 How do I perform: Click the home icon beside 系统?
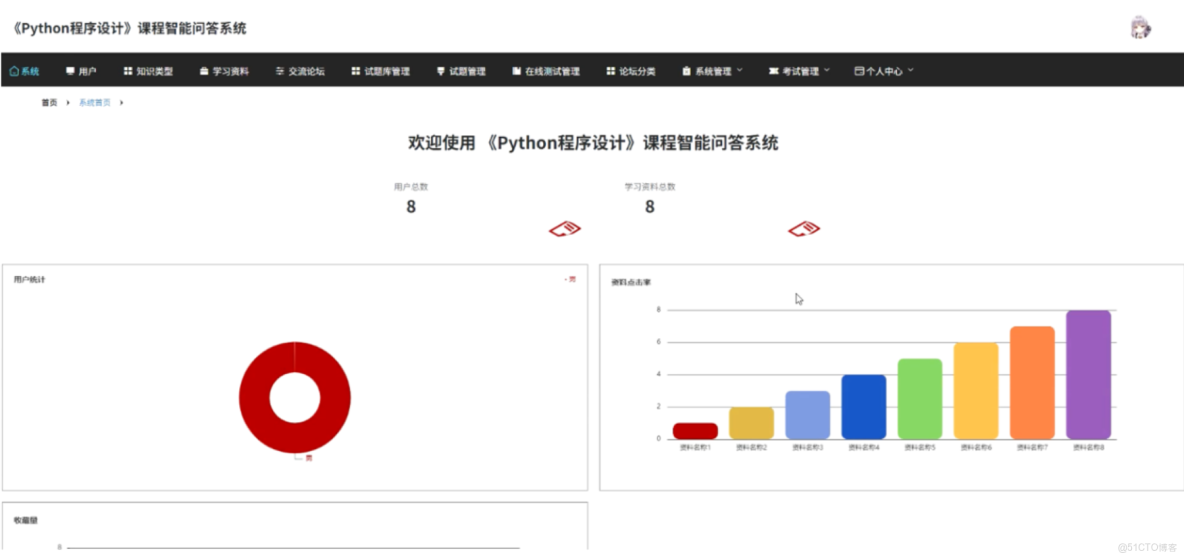14,72
